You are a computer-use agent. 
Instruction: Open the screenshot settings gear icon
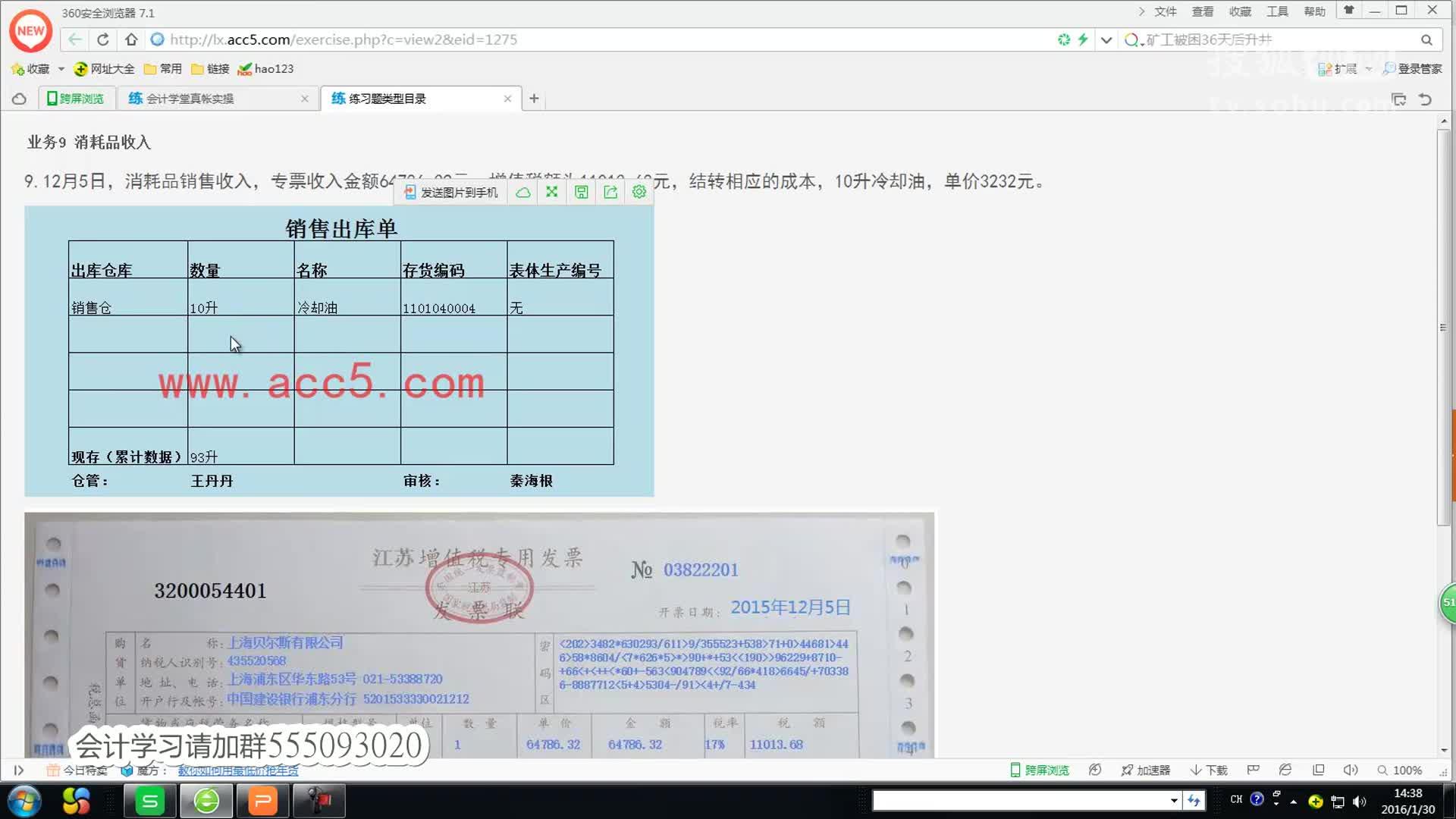tap(639, 191)
